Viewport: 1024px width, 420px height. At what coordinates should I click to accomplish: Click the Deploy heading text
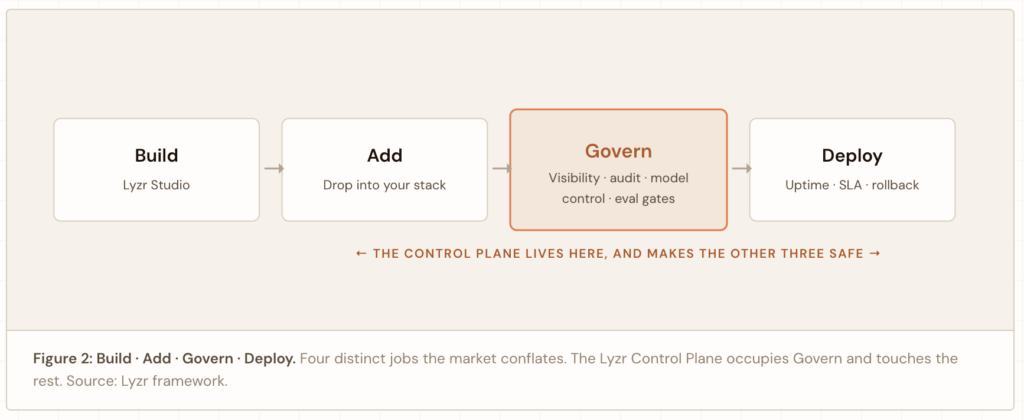(x=852, y=156)
